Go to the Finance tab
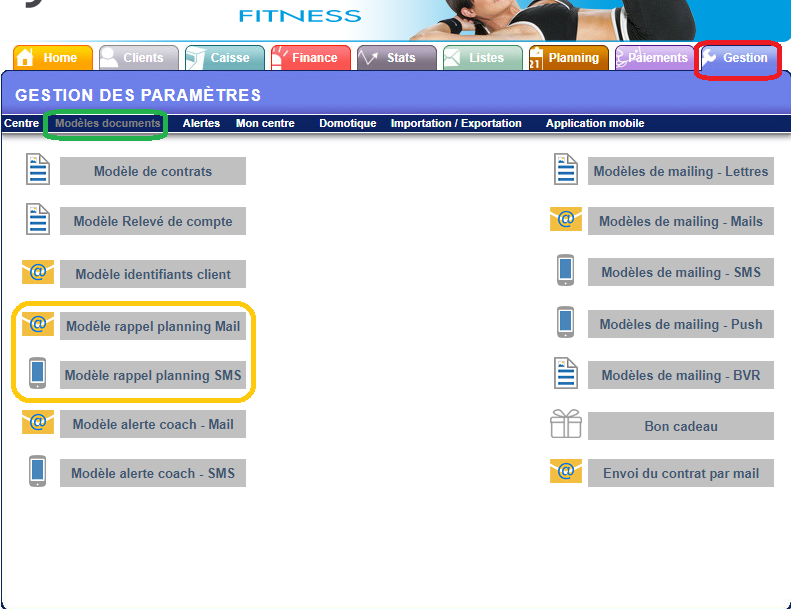Viewport: 791px width, 609px height. [311, 58]
